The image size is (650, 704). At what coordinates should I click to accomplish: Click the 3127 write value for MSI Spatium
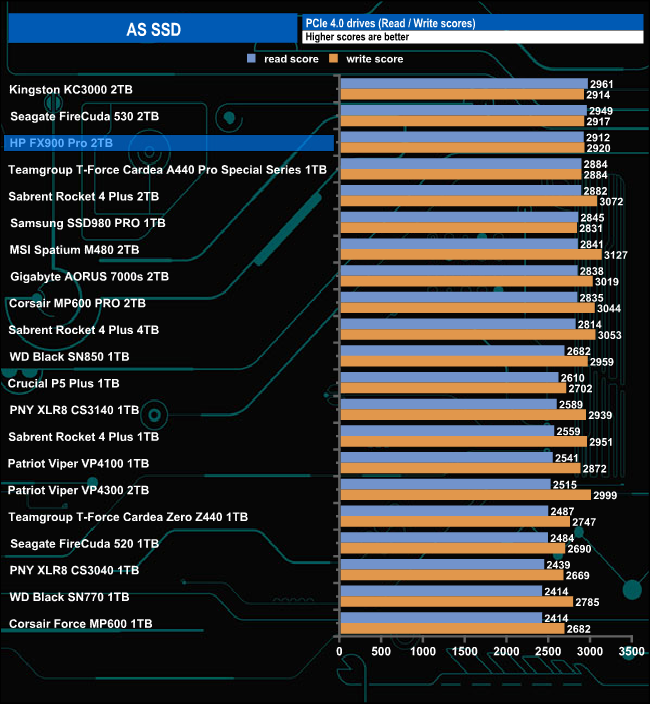(x=615, y=255)
